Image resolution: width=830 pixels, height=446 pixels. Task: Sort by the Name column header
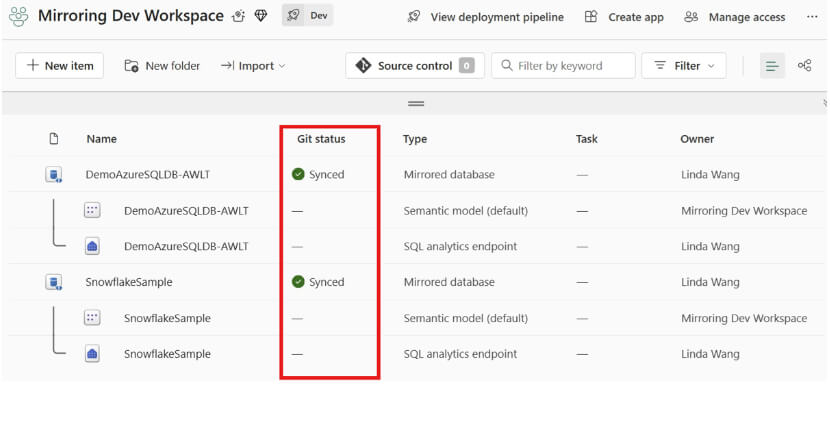point(101,139)
